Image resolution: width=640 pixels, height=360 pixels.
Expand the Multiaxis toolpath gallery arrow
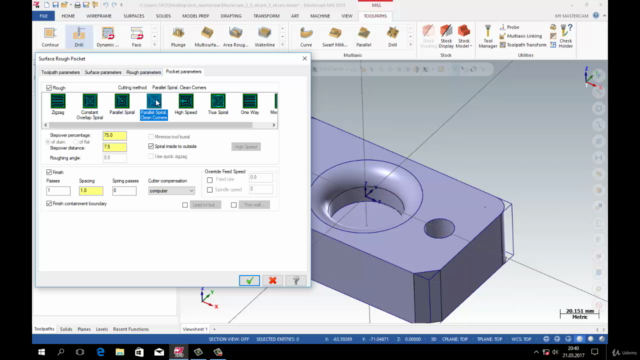[x=410, y=45]
